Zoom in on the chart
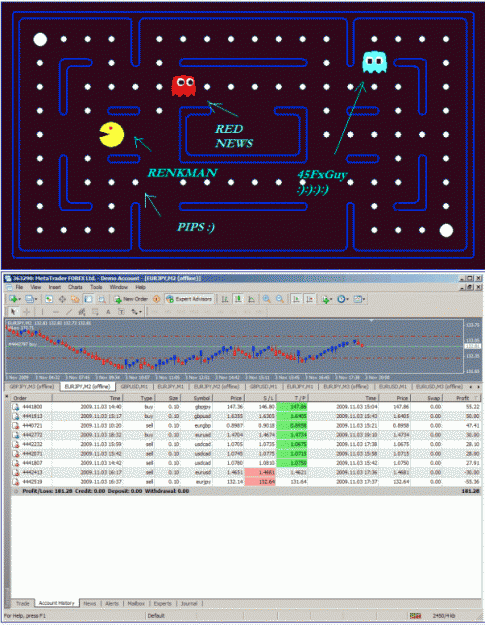 [266, 299]
